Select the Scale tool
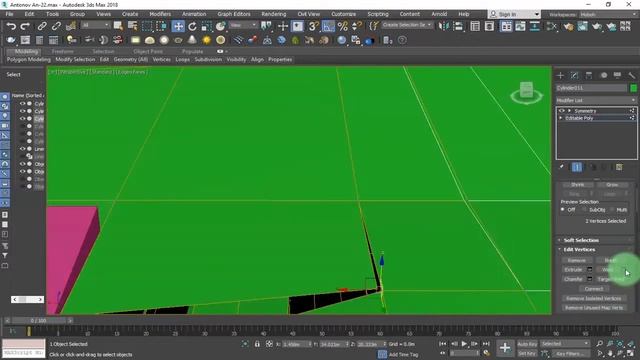The width and height of the screenshot is (640, 360). (207, 27)
